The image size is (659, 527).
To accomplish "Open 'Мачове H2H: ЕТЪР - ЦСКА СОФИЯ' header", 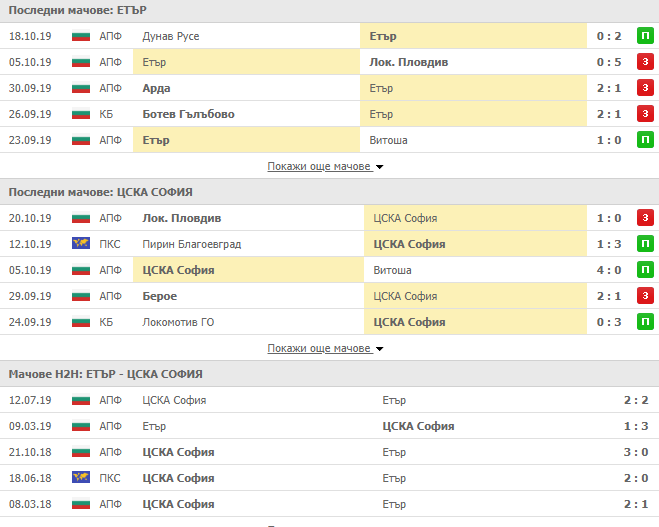I will coord(330,374).
